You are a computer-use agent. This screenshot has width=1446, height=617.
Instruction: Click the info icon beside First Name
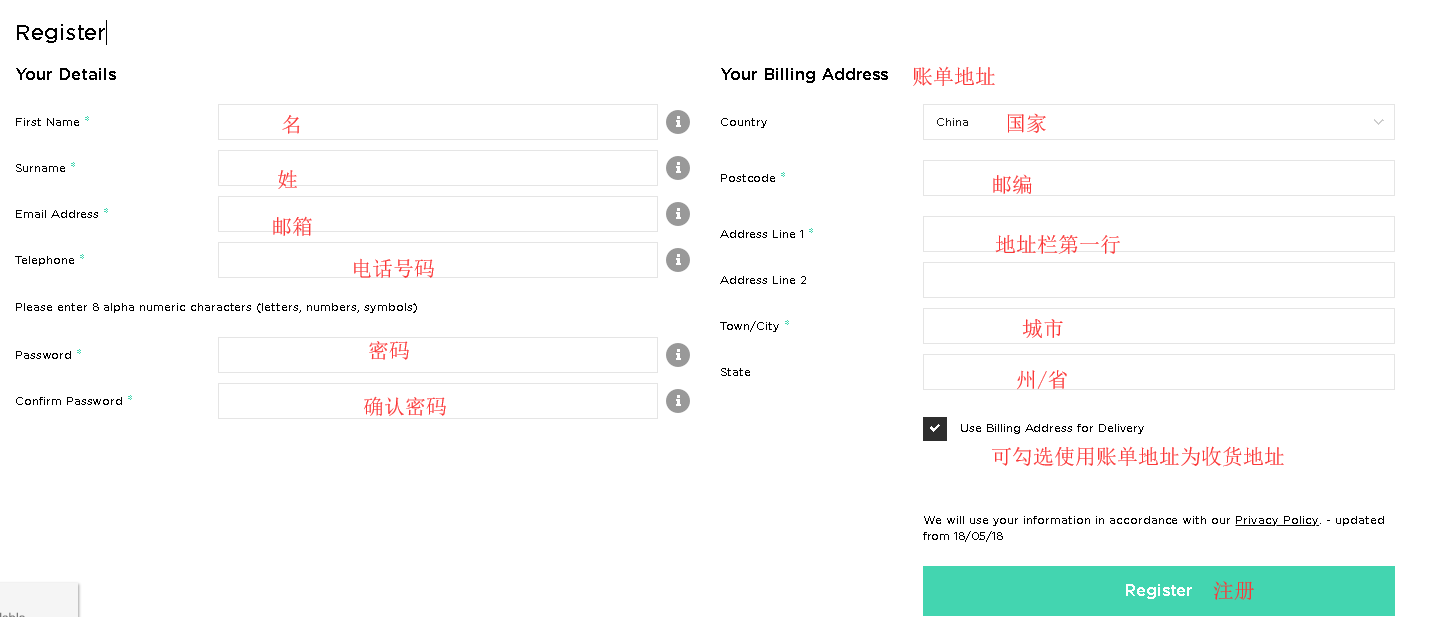tap(678, 122)
